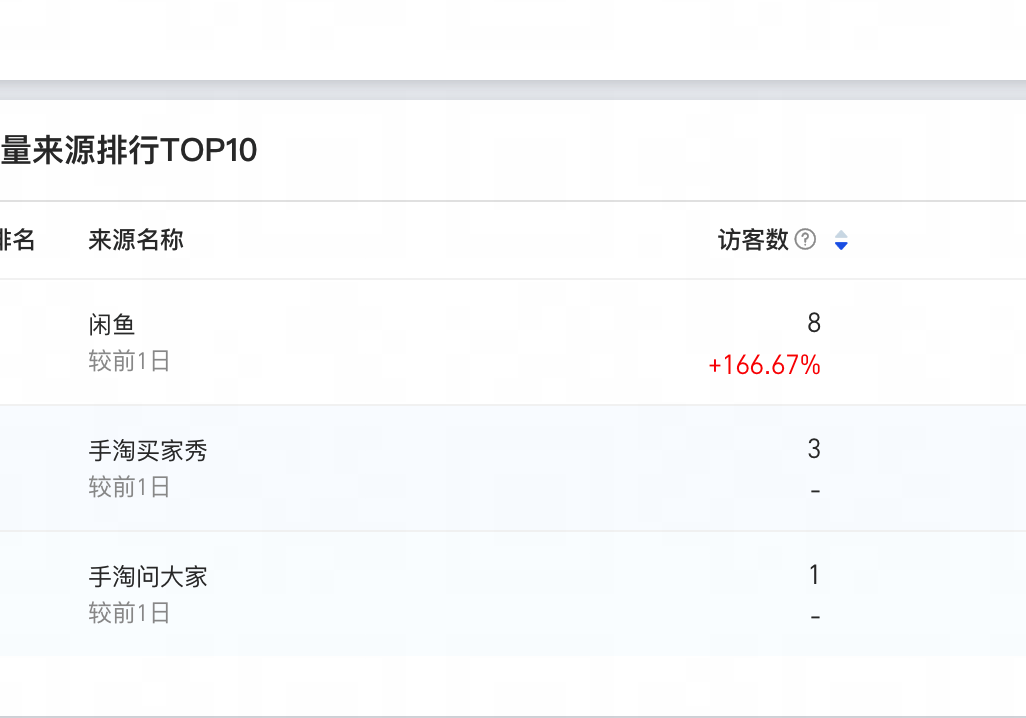Click the visitor count 8 for 闲鱼
This screenshot has width=1026, height=718.
point(814,323)
